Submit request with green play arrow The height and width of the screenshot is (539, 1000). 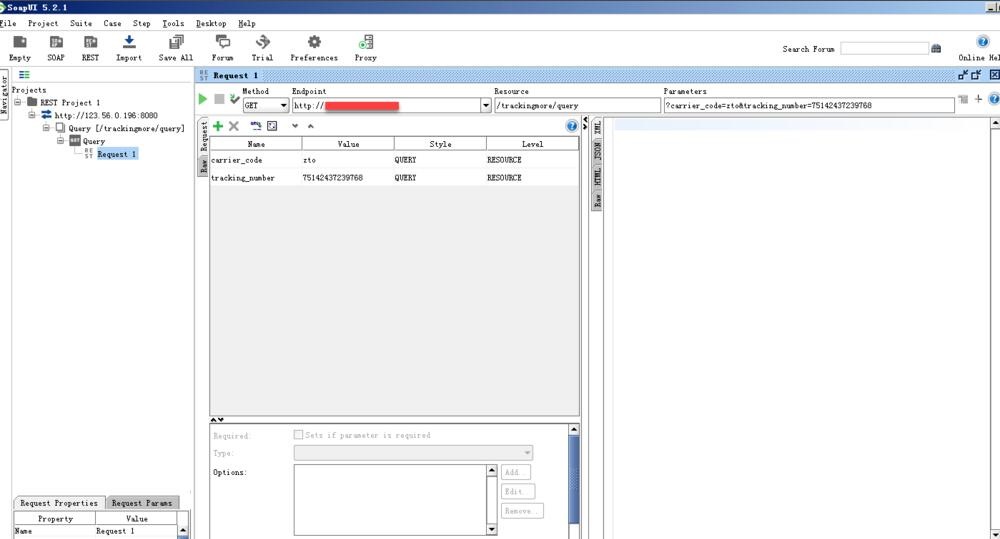click(x=203, y=99)
